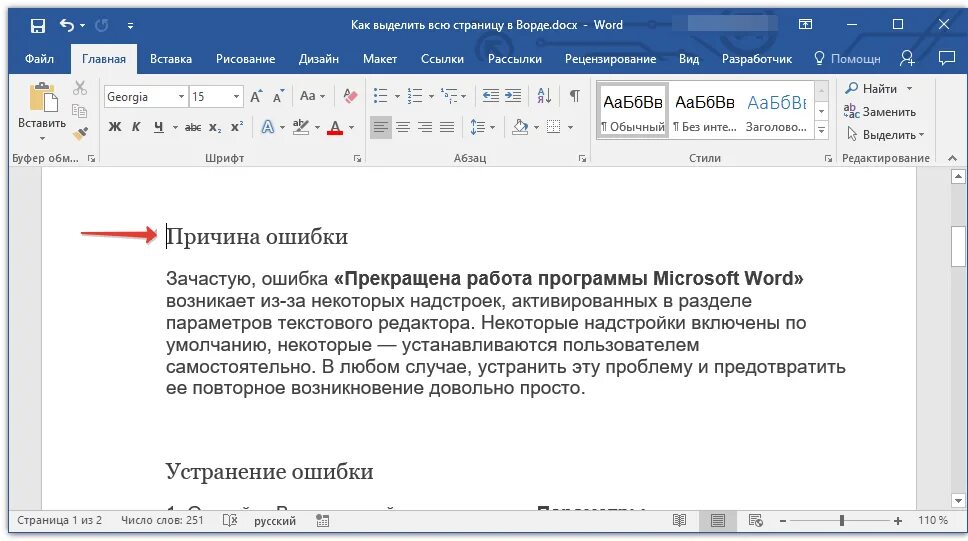Click the Вставить paste button
The image size is (968, 541).
(42, 111)
